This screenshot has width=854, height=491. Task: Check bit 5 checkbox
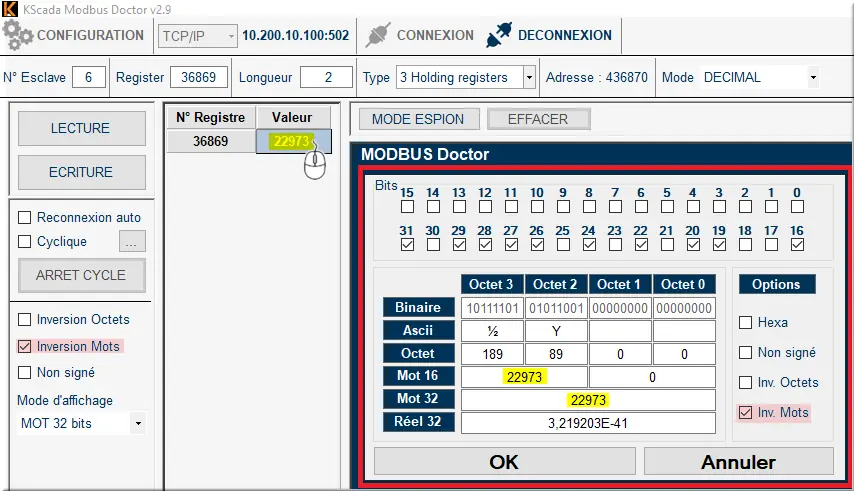point(667,207)
